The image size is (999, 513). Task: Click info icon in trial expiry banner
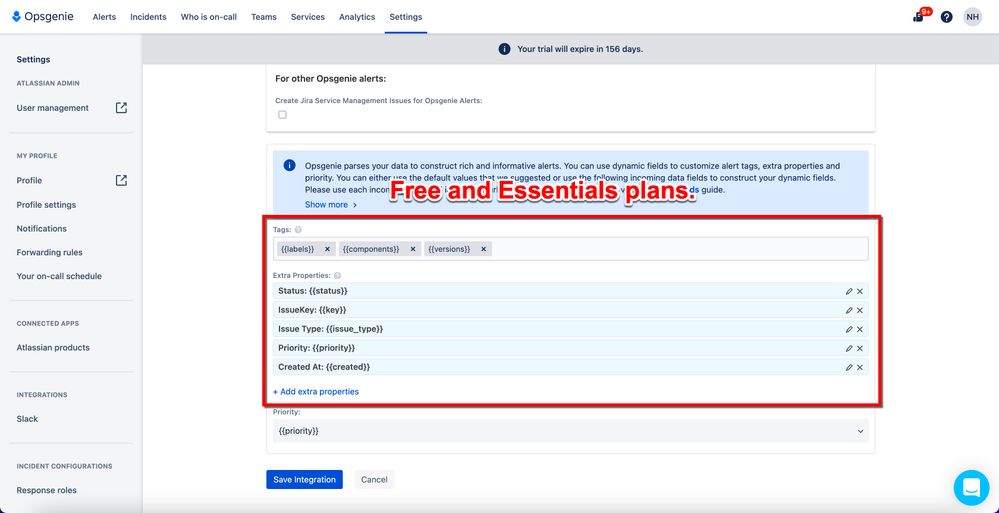(504, 49)
